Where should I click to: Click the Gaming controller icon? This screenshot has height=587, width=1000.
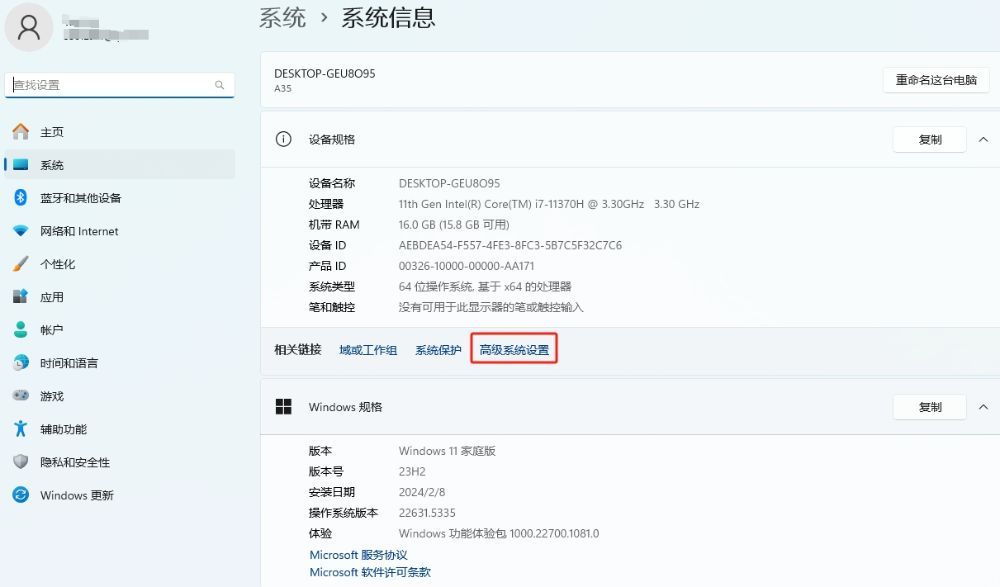click(x=20, y=396)
